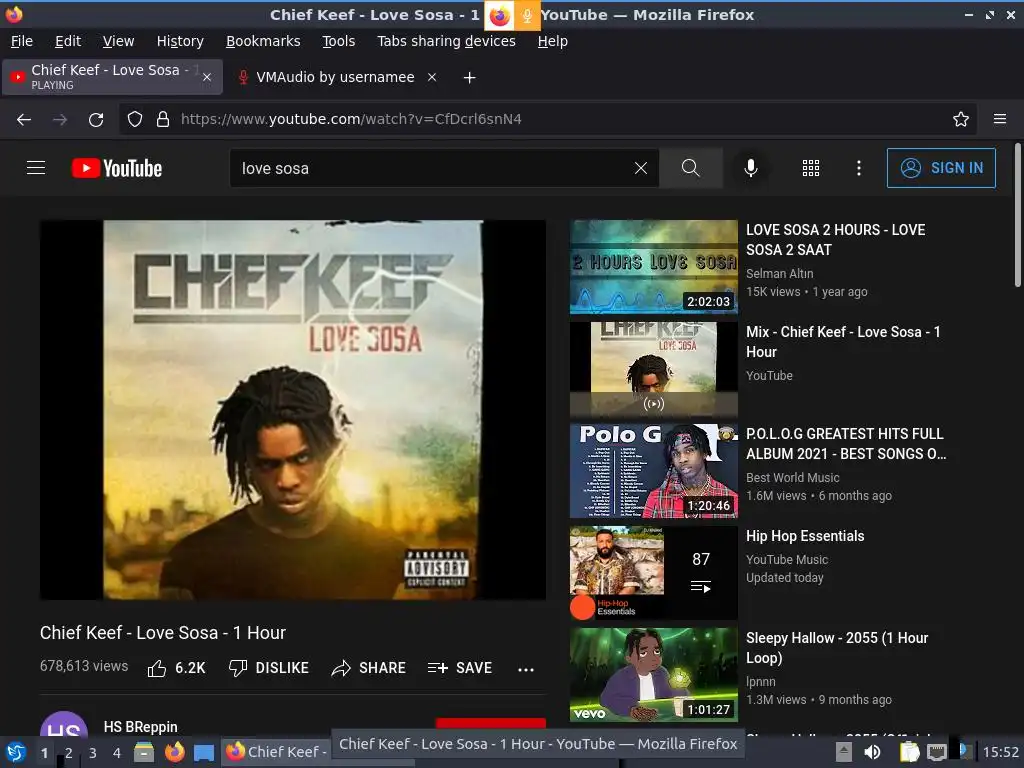
Task: Open Hip Hop Essentials playlist thumbnail
Action: [x=654, y=573]
